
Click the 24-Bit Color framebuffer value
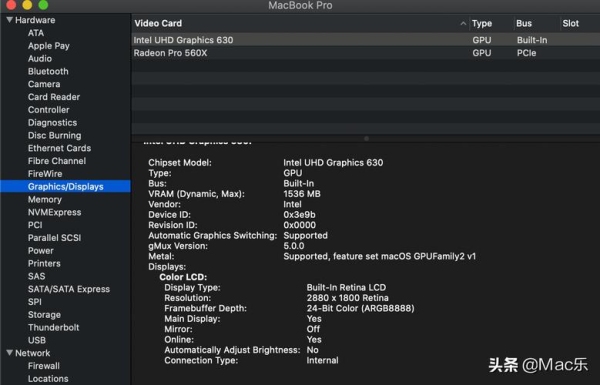tap(360, 308)
